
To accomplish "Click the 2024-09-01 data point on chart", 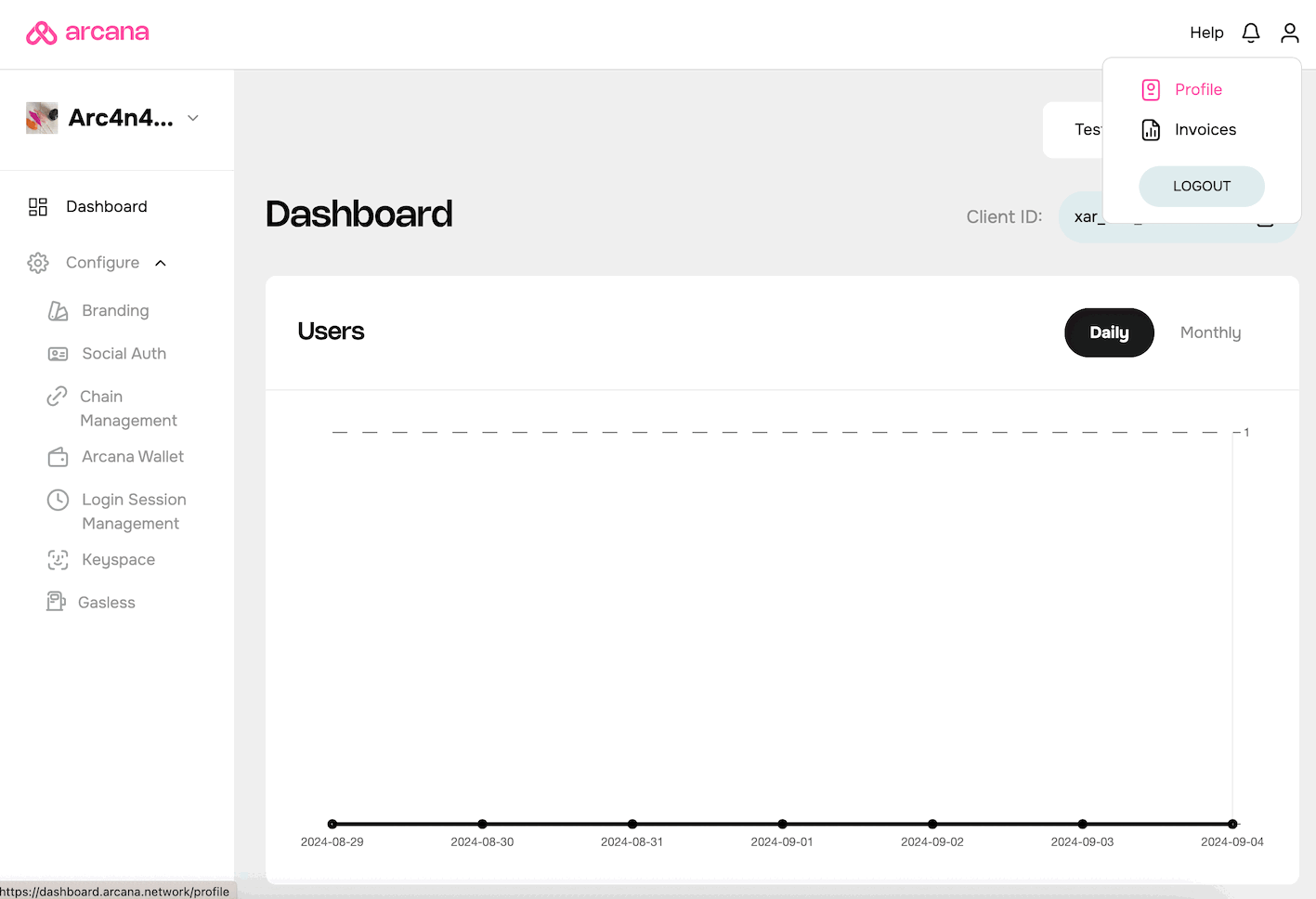I will pyautogui.click(x=782, y=824).
